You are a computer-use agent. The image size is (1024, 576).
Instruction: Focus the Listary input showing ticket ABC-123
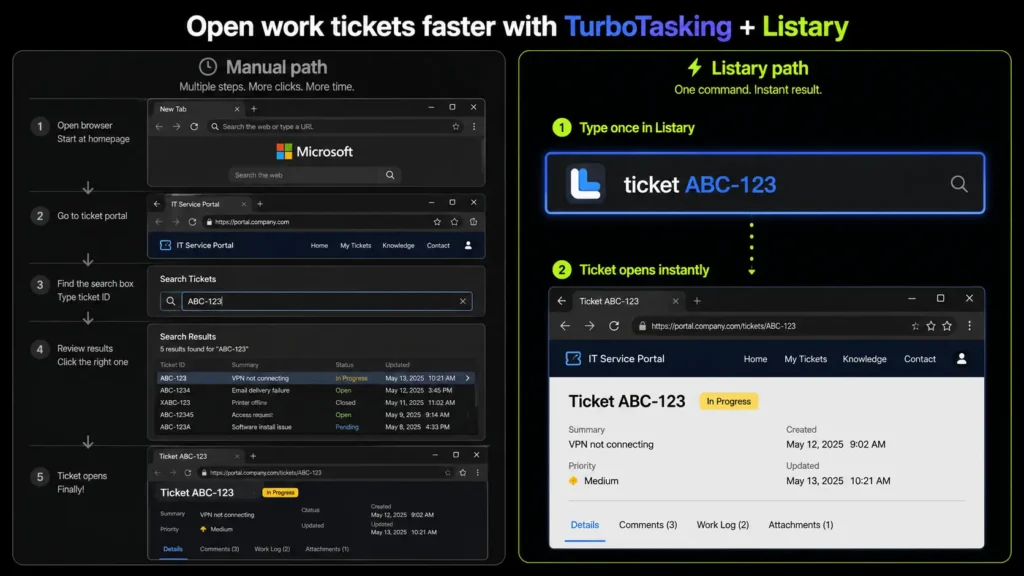(765, 184)
